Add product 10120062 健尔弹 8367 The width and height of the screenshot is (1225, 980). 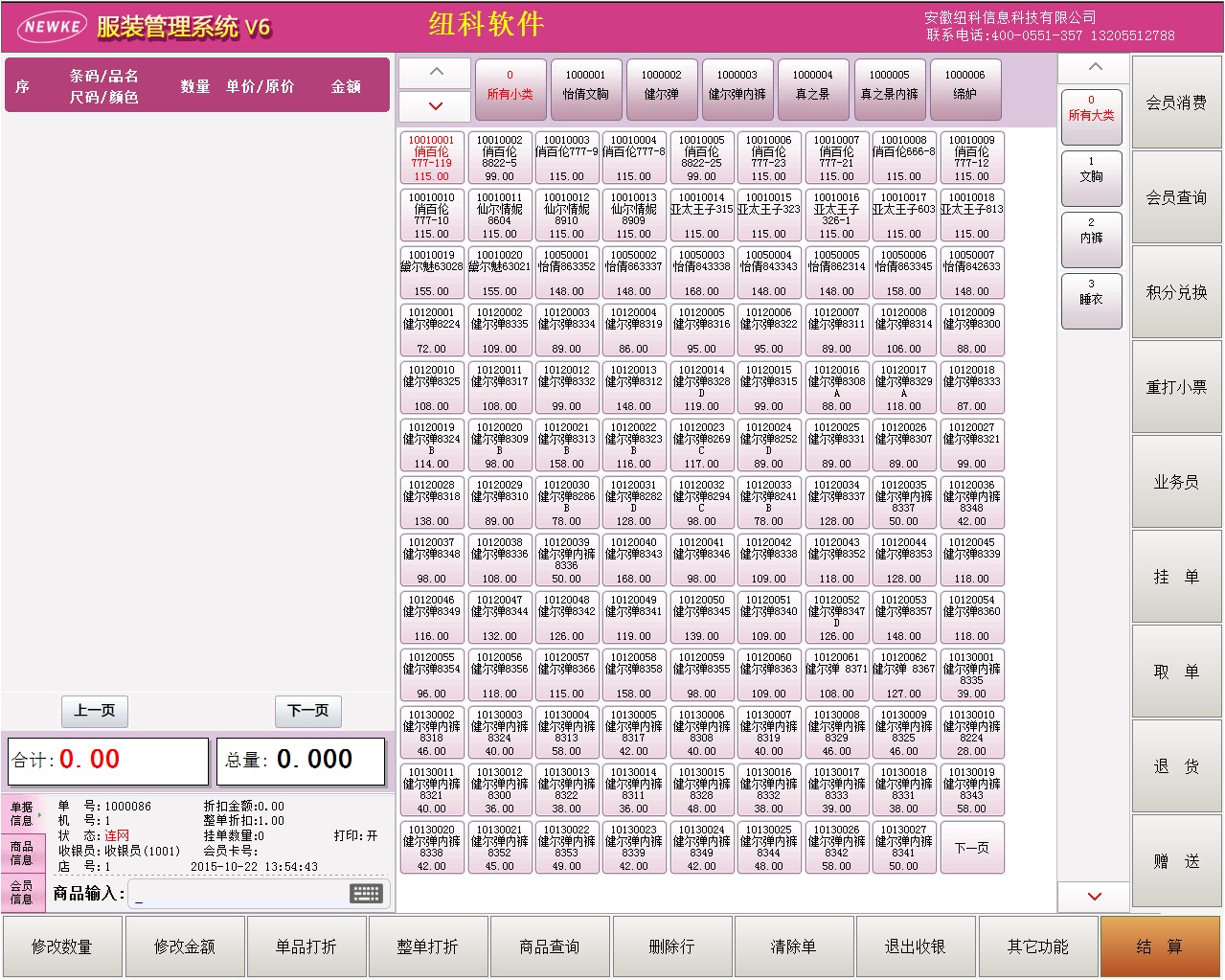click(x=903, y=675)
